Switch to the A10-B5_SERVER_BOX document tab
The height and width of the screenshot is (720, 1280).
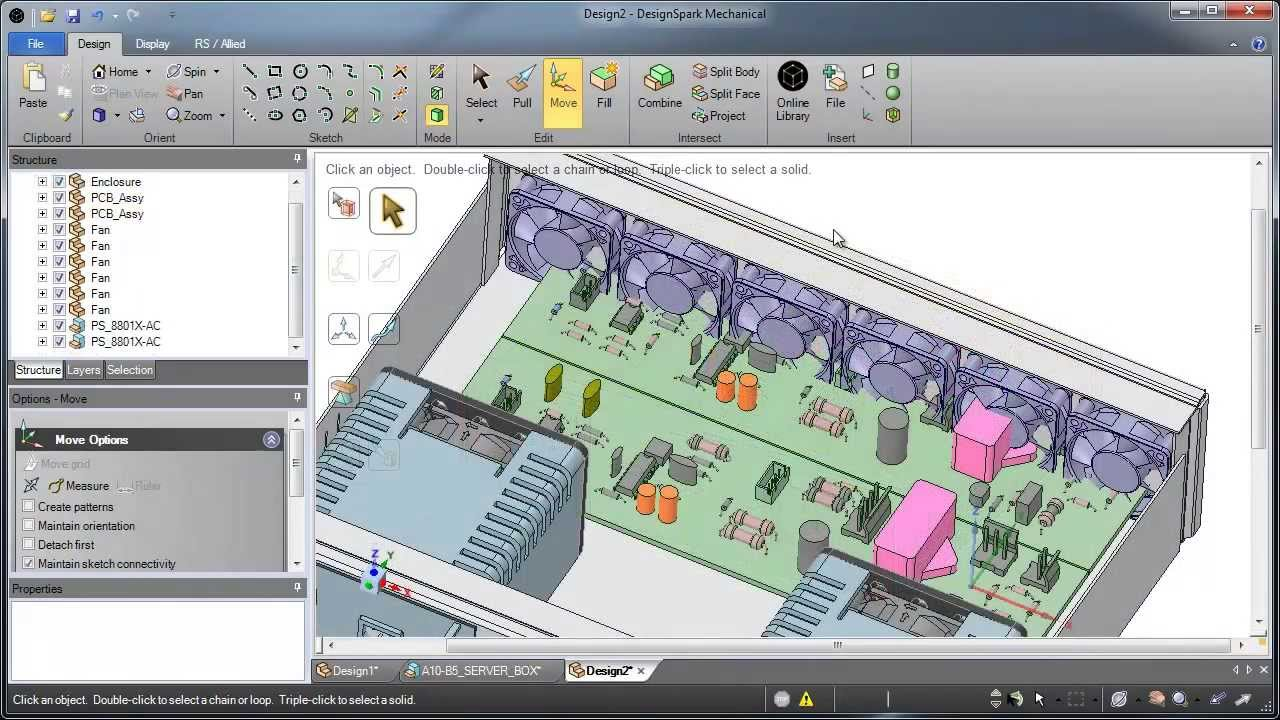pyautogui.click(x=480, y=671)
